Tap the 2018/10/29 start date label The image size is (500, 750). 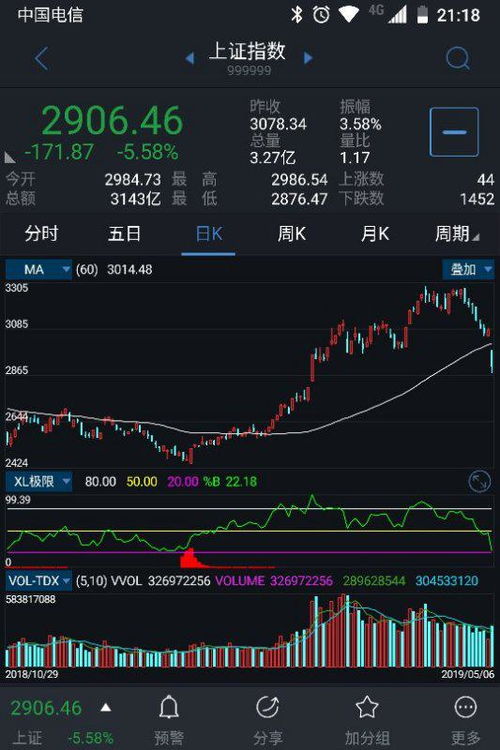coord(32,674)
